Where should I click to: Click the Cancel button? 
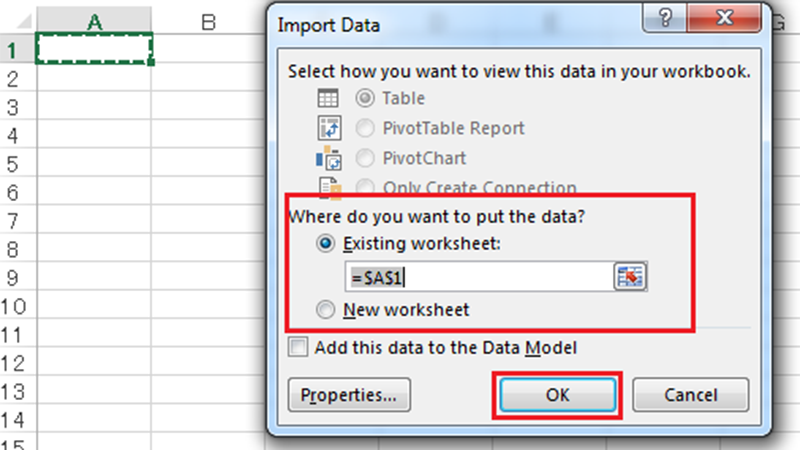tap(690, 395)
